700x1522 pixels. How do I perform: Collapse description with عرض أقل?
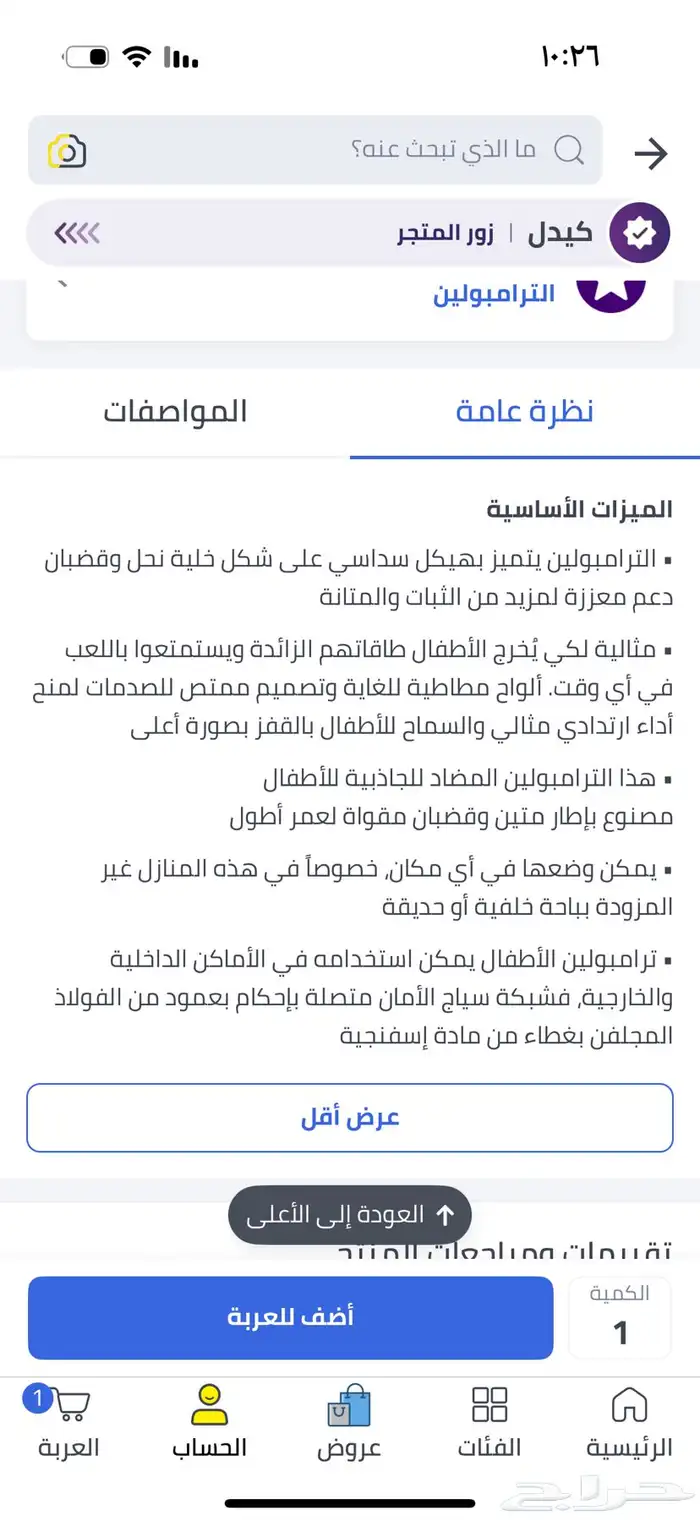pos(350,1118)
